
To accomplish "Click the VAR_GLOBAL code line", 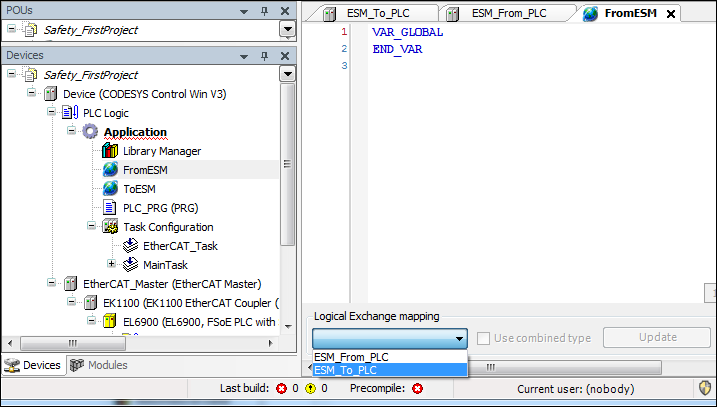I will 407,32.
